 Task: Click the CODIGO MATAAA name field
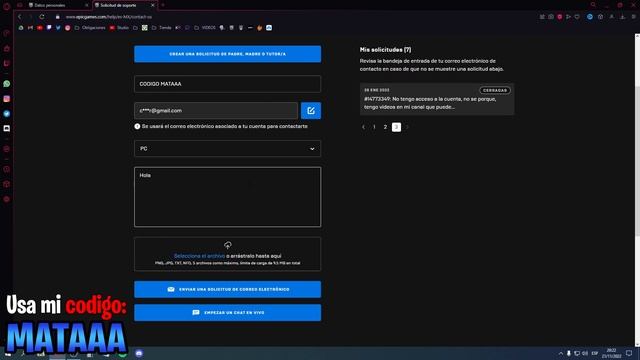tap(227, 84)
